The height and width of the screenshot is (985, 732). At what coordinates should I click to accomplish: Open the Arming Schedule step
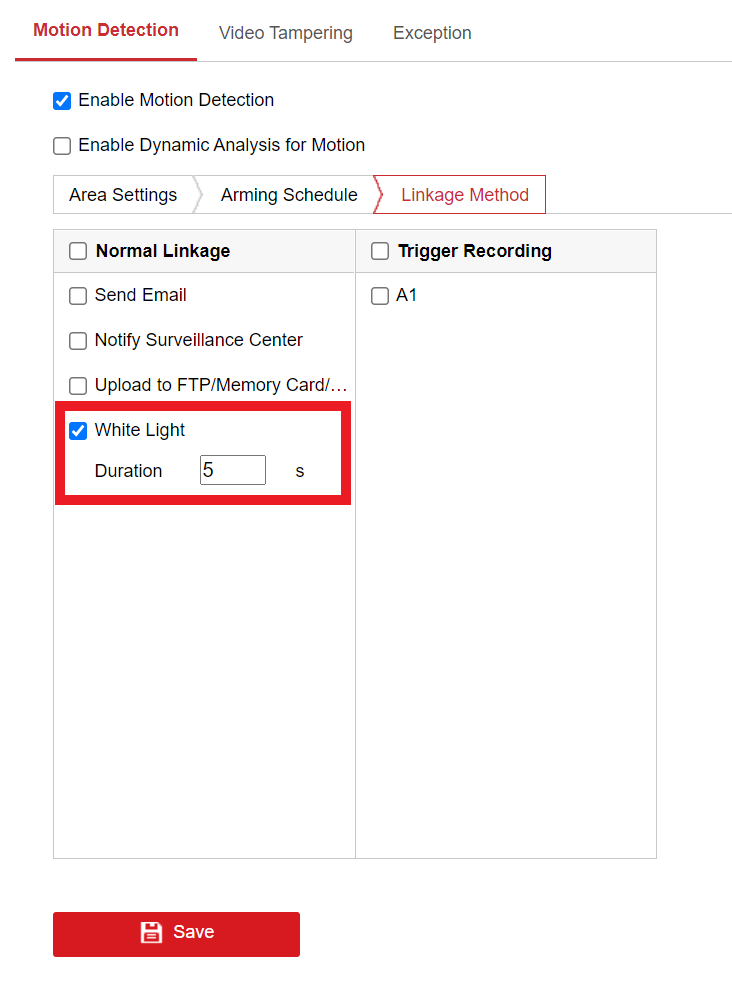(x=289, y=195)
